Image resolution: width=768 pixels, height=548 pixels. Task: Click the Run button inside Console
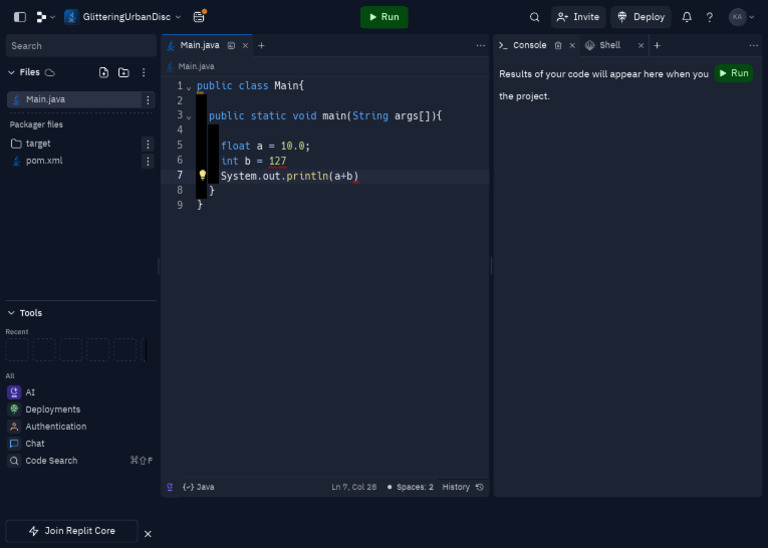point(734,73)
